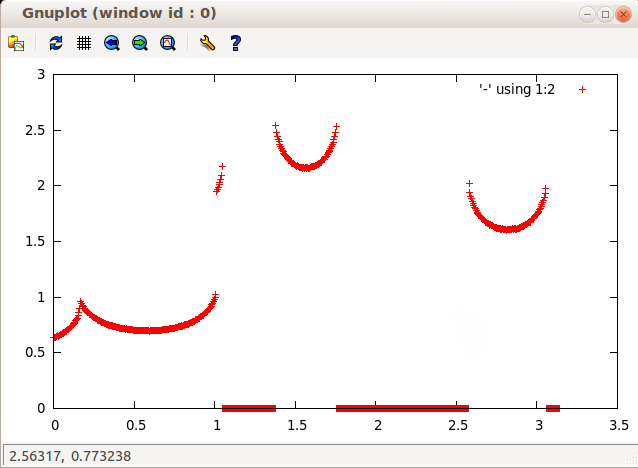
Task: Minimize the Gnuplot window
Action: 587,14
